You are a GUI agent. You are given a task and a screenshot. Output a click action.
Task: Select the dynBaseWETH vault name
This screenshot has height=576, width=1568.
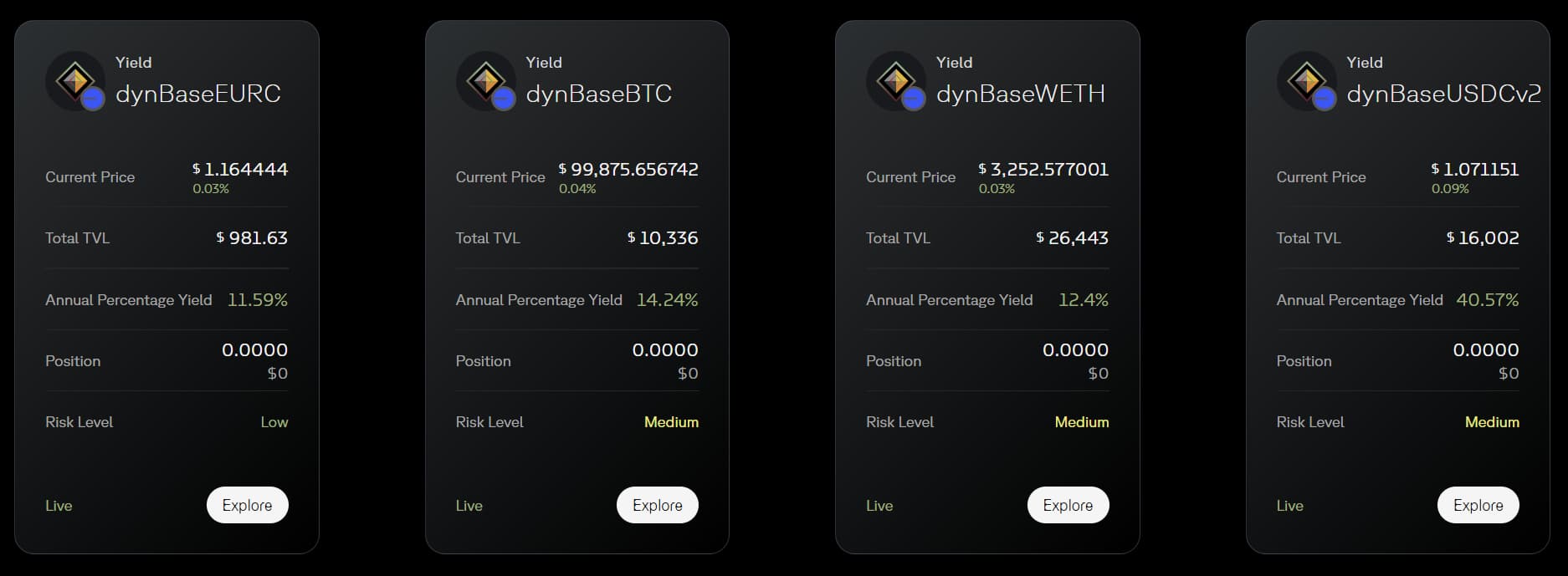[x=1021, y=94]
